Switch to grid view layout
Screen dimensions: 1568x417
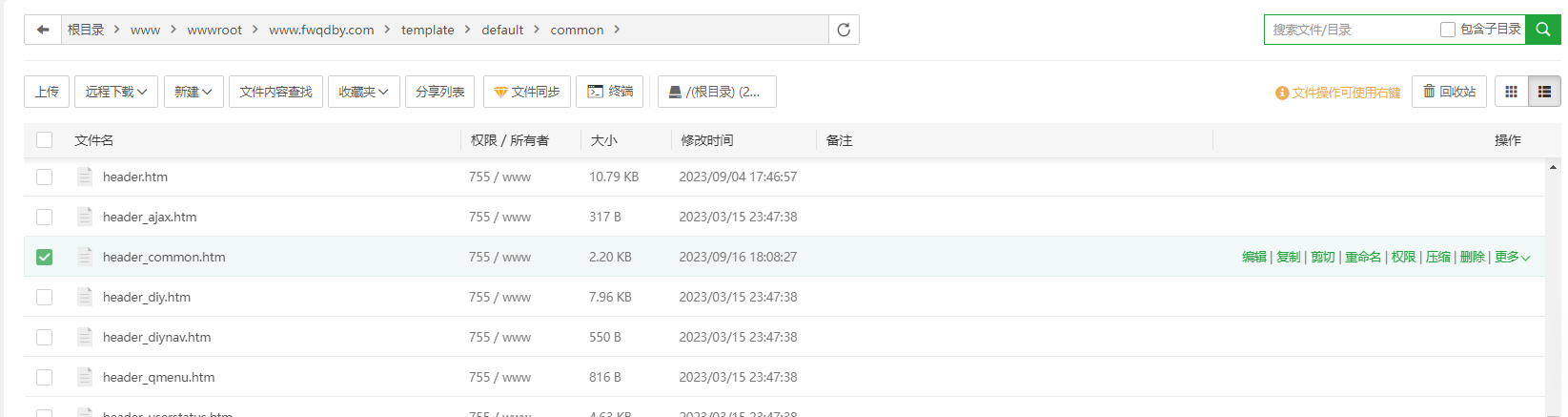pos(1511,92)
